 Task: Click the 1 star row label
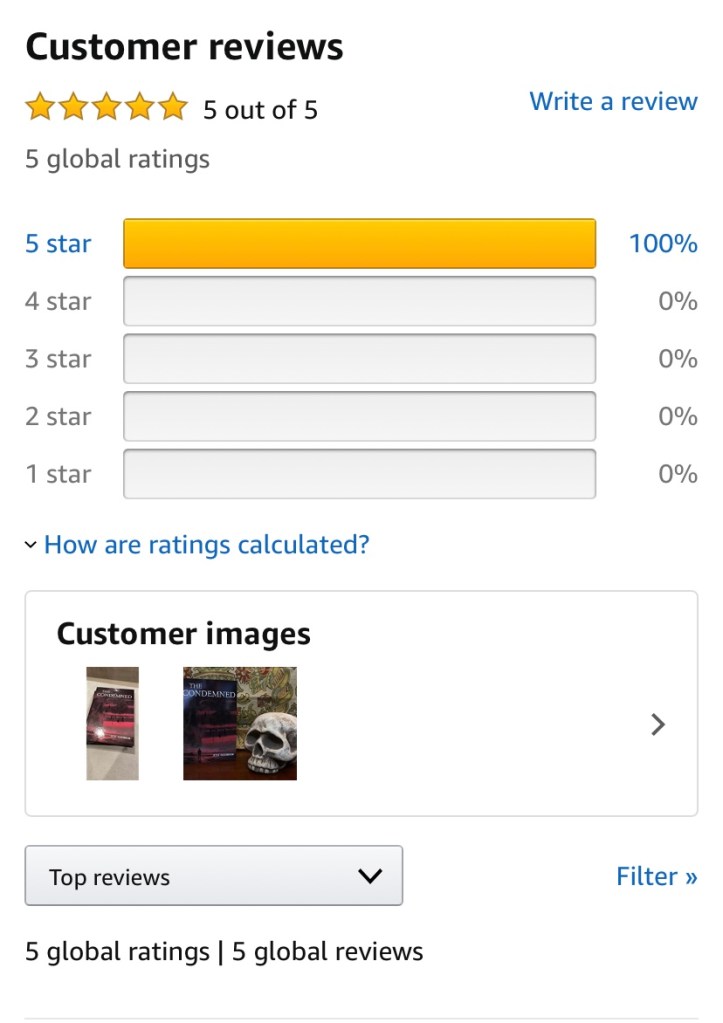pos(58,474)
